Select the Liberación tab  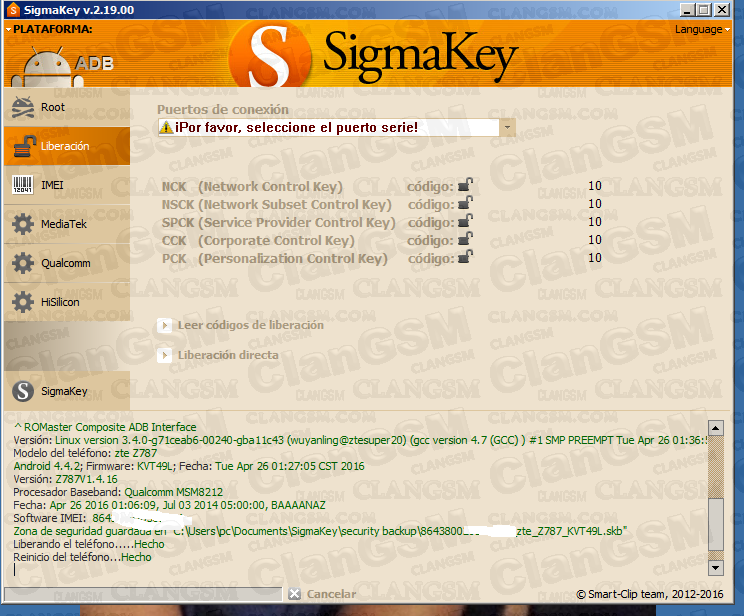[x=67, y=146]
